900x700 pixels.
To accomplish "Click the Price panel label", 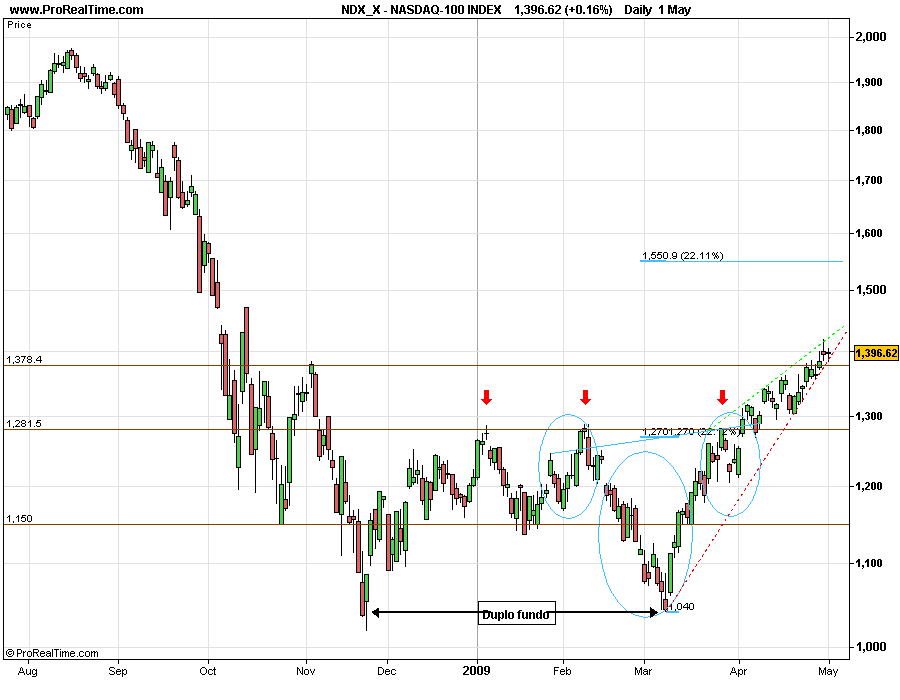I will [20, 25].
